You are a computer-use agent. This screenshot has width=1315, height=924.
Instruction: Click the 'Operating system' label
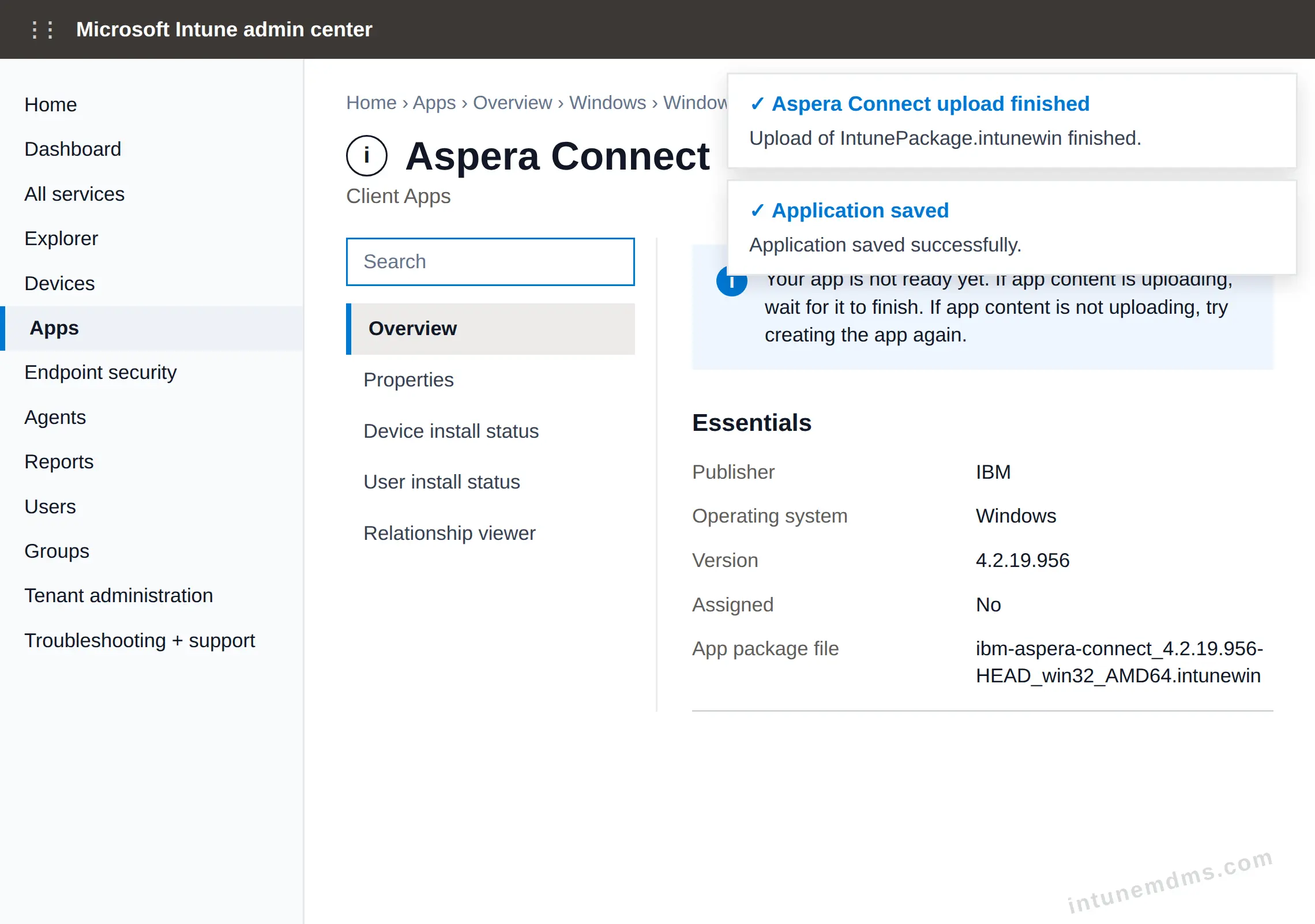tap(769, 516)
